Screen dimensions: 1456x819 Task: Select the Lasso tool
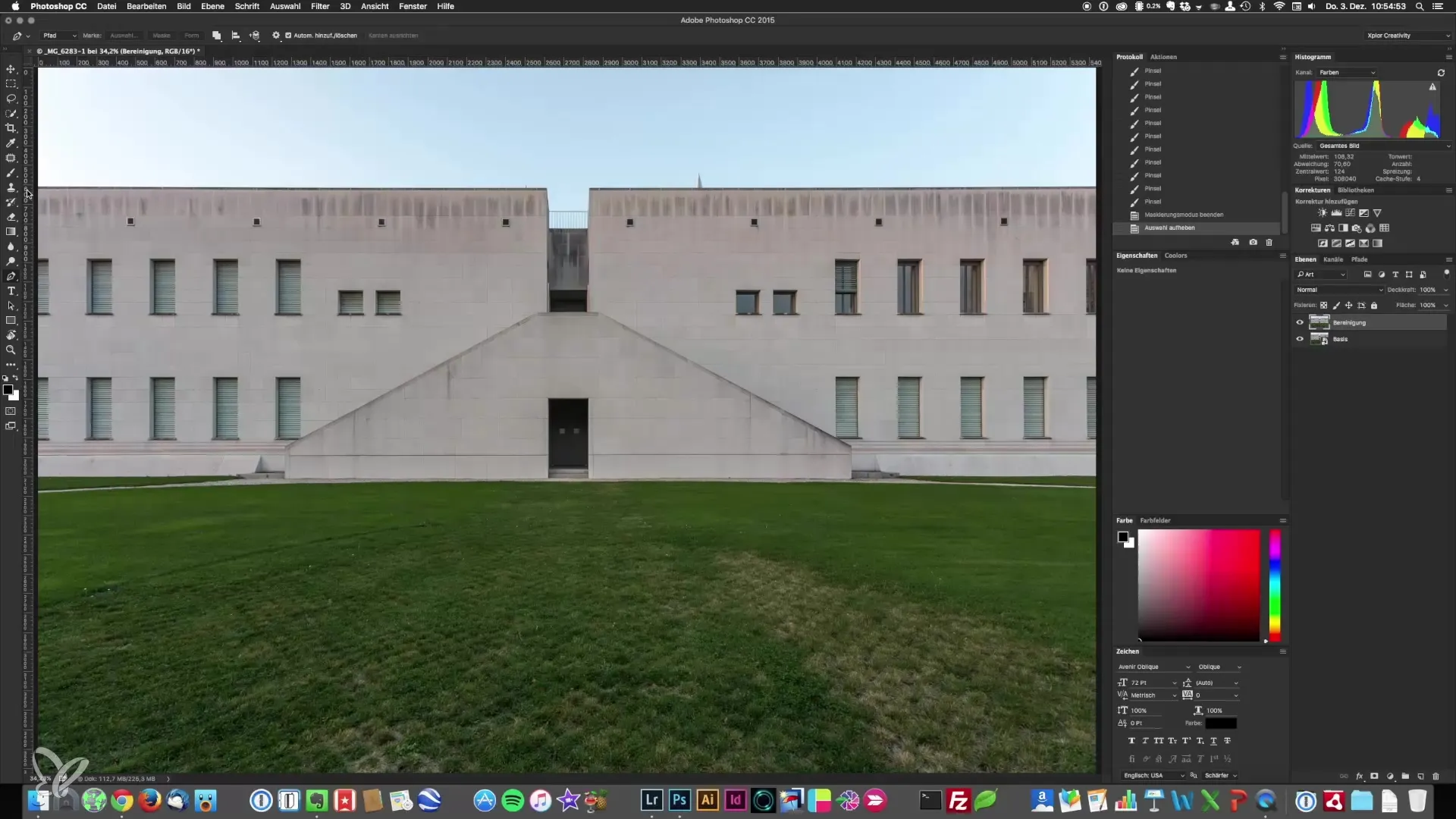[x=11, y=99]
